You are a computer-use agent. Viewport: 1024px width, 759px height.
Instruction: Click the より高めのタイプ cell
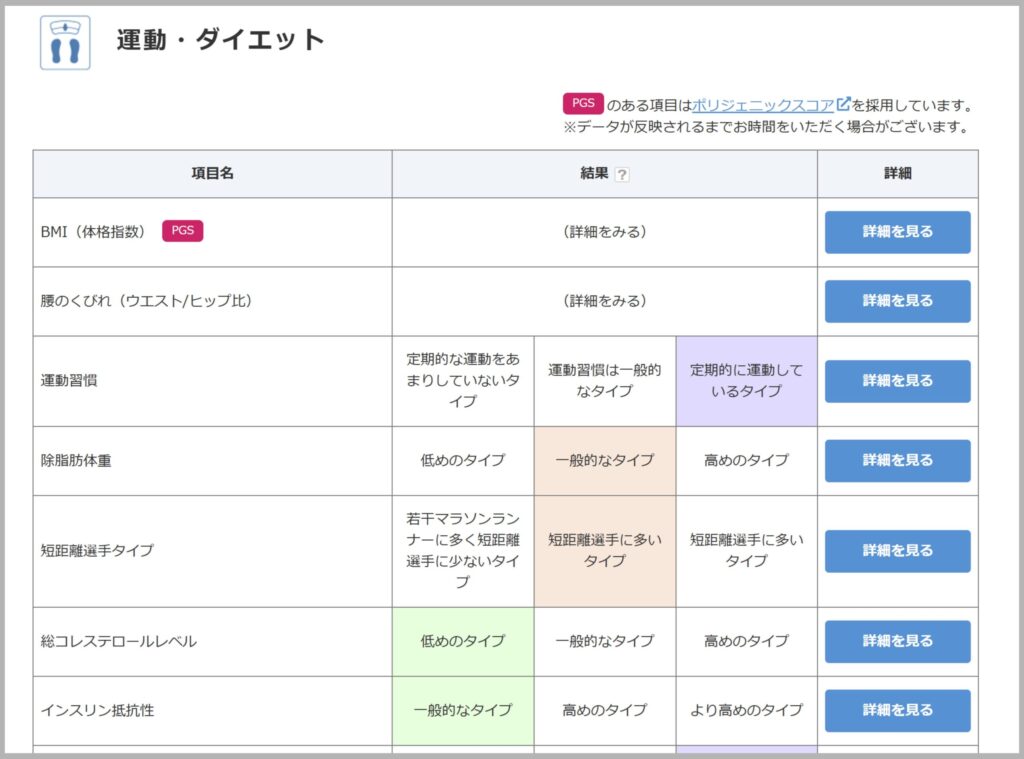click(746, 711)
